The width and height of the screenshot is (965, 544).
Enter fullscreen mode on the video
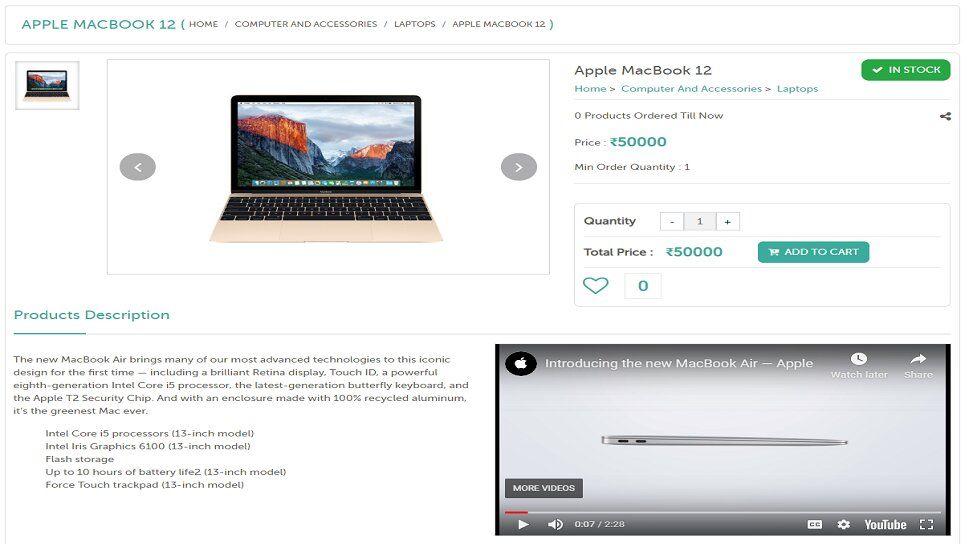(x=926, y=524)
